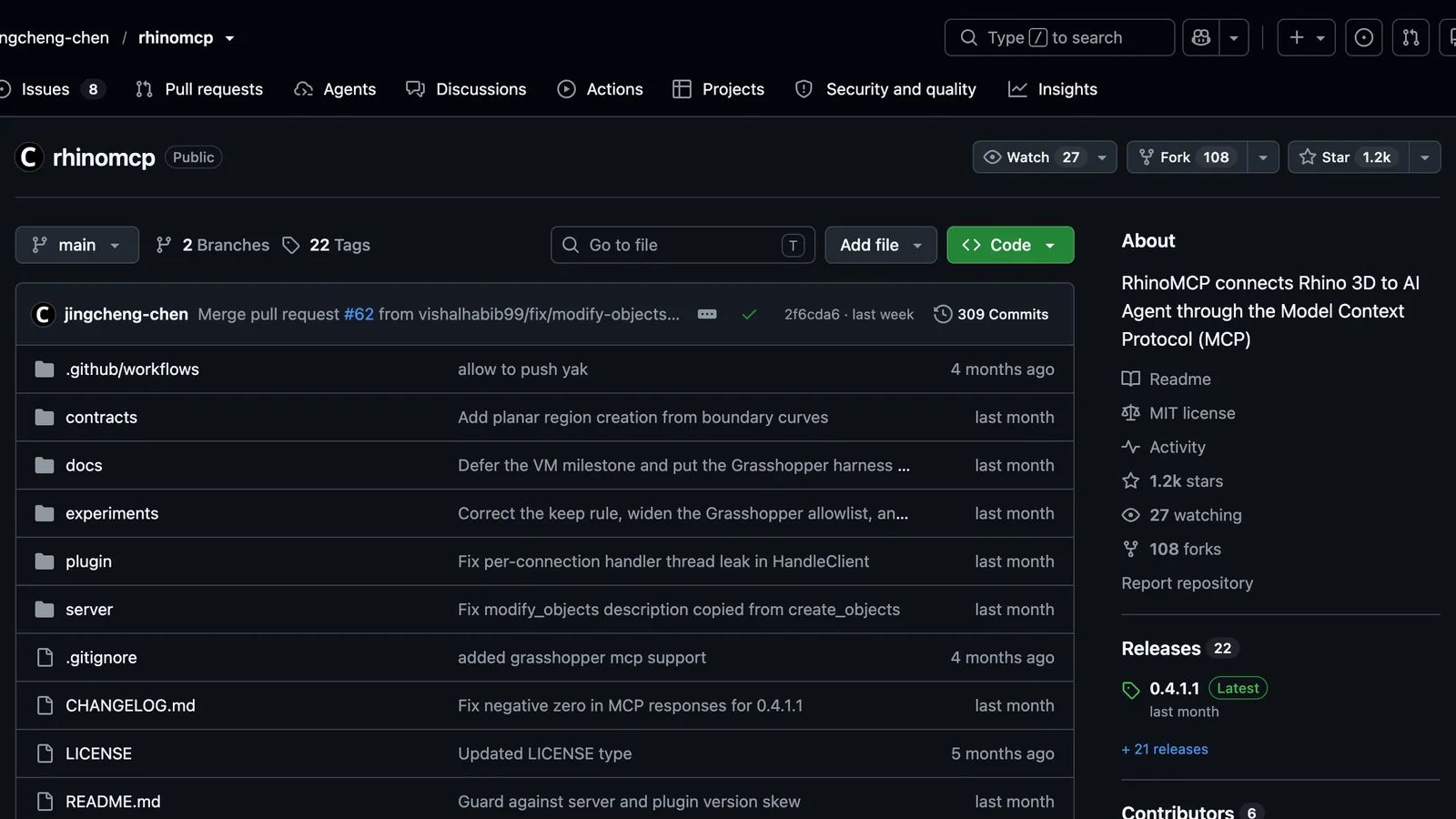Click the .github/workflows folder icon
The width and height of the screenshot is (1456, 819).
pos(45,369)
